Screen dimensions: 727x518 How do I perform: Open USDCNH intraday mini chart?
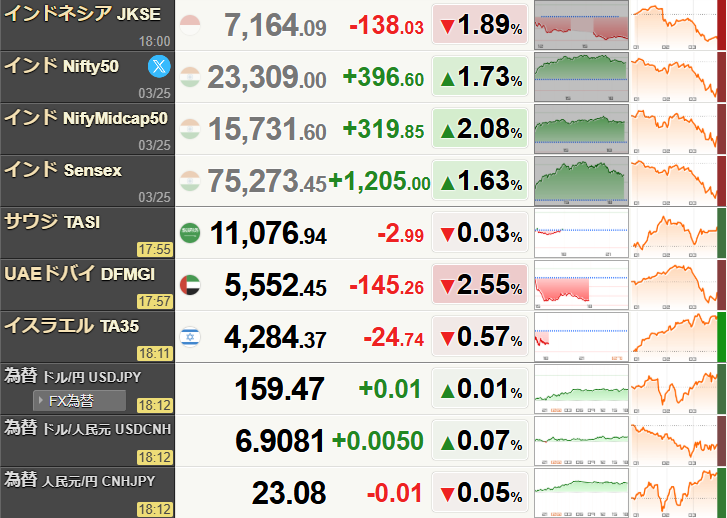point(581,441)
